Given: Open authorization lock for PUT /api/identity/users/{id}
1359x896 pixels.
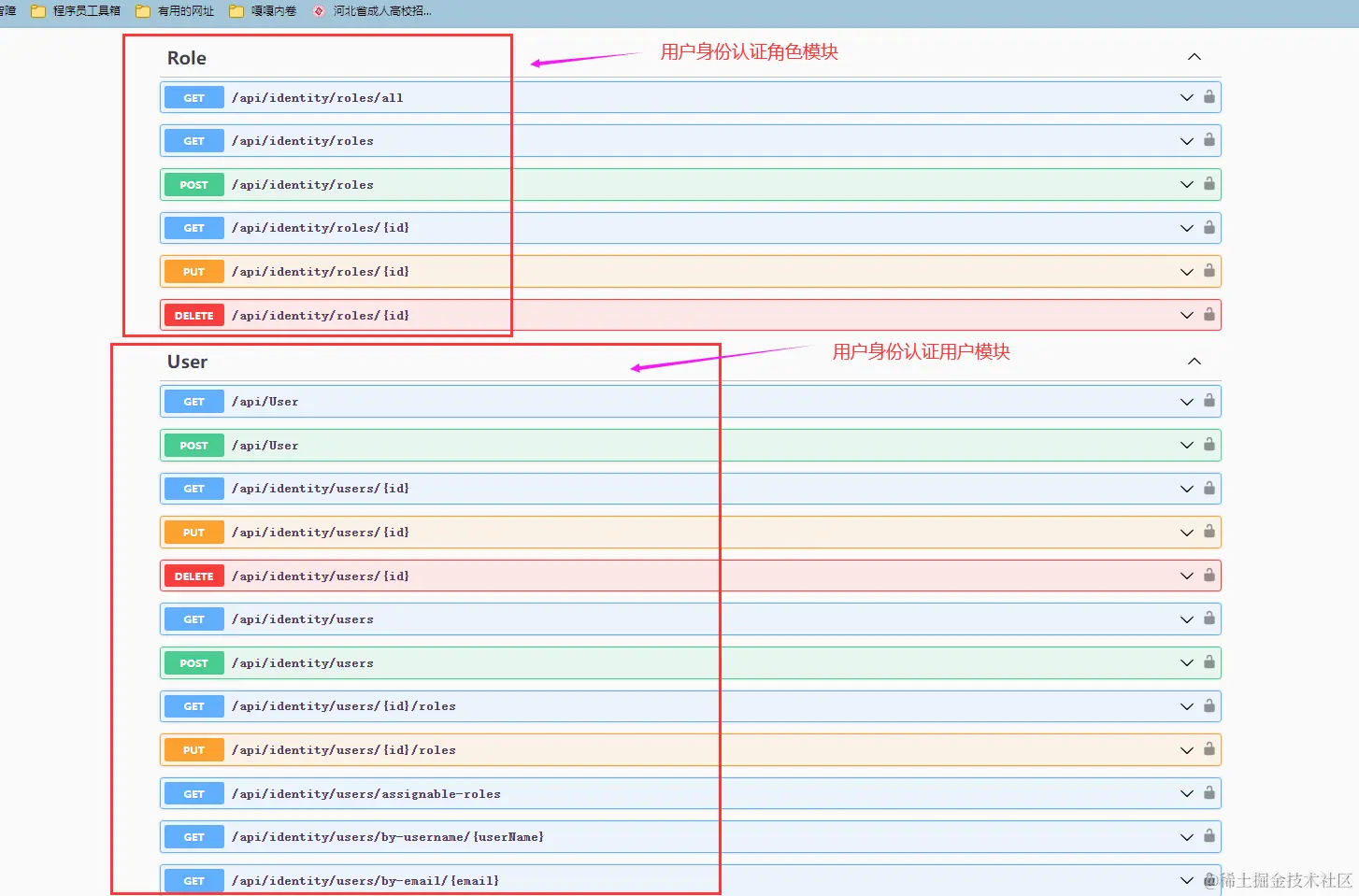Looking at the screenshot, I should 1209,532.
